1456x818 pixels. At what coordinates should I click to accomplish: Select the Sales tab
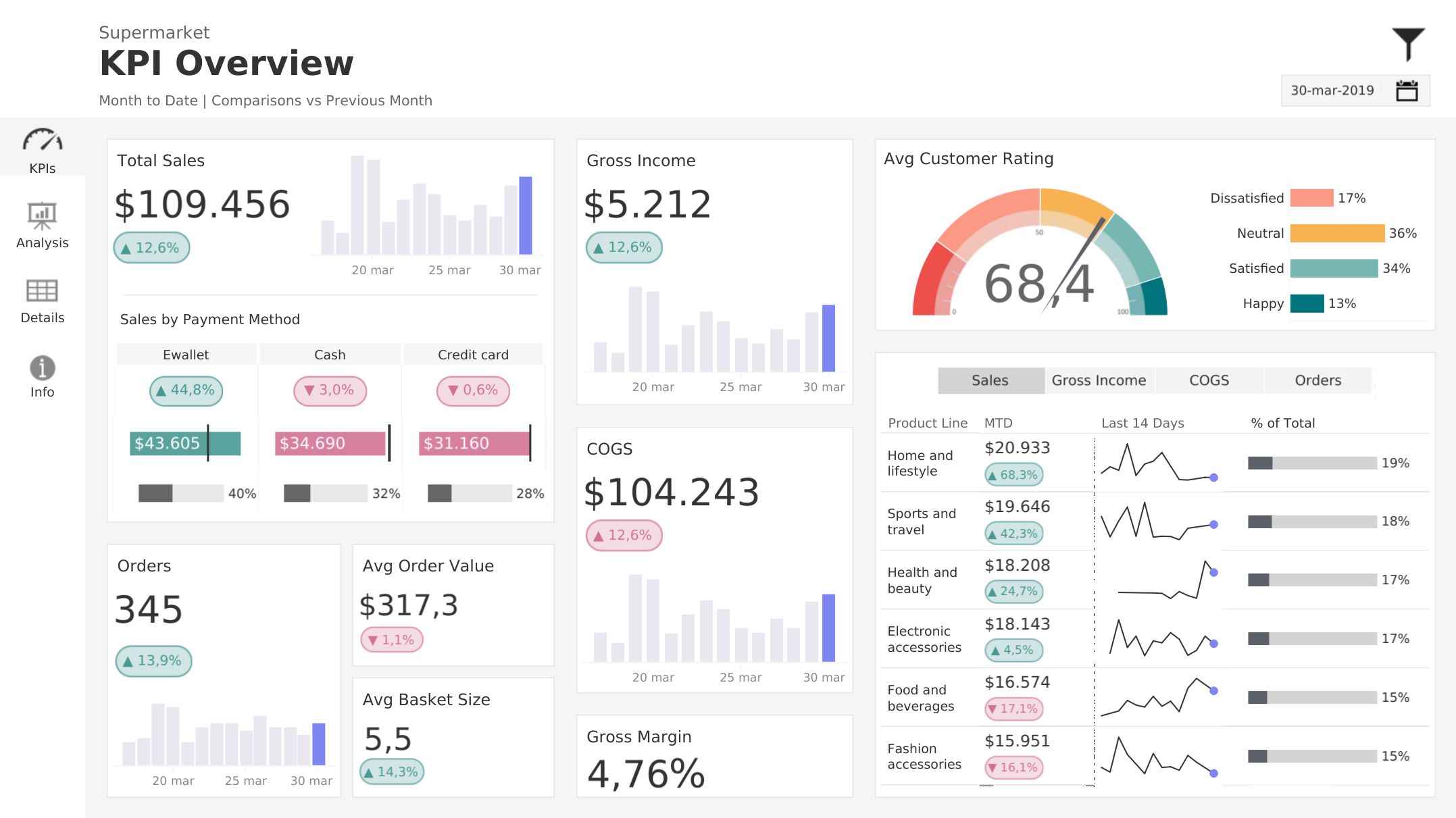coord(990,380)
